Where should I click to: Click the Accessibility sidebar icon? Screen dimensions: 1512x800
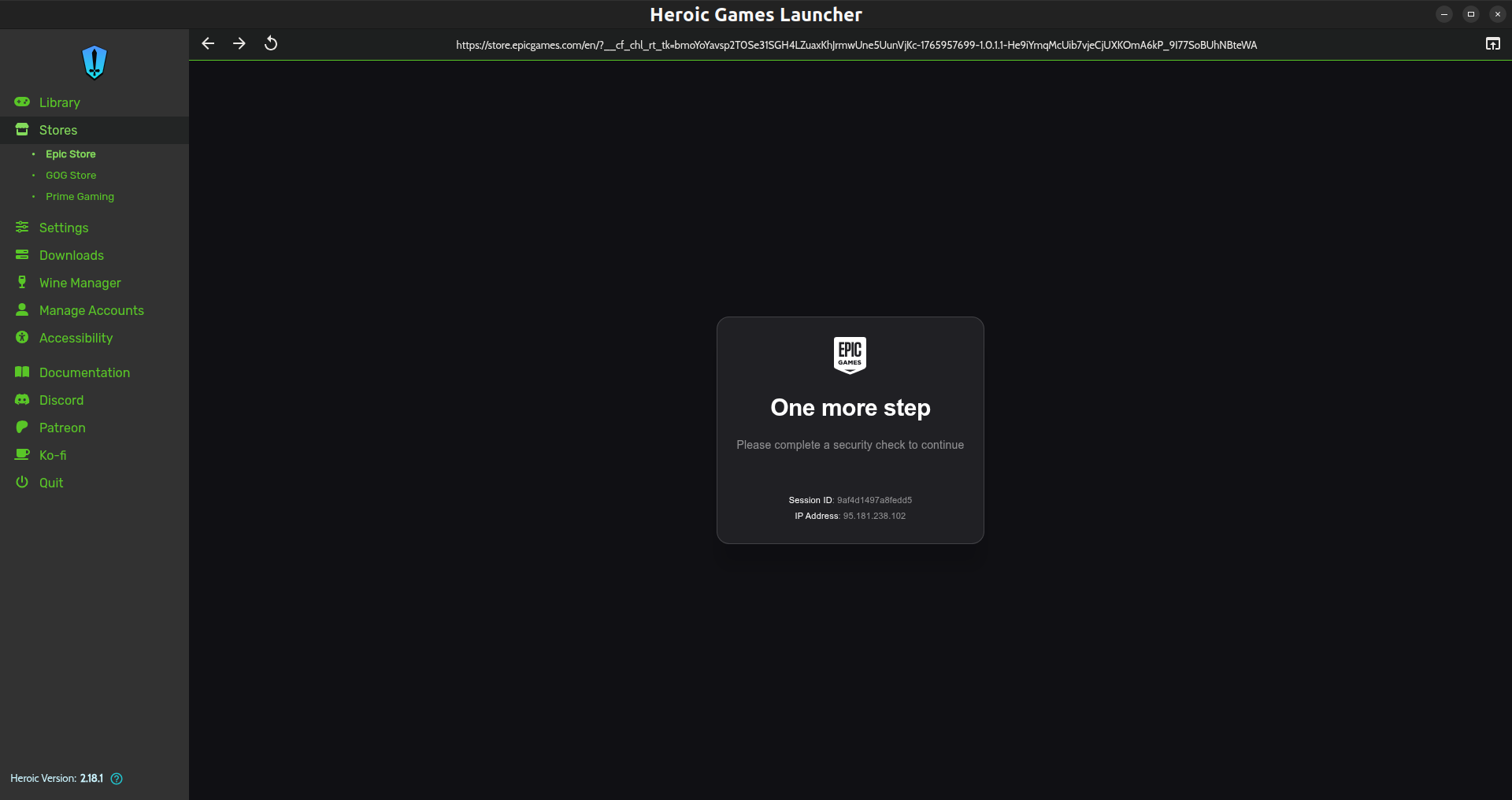point(21,338)
